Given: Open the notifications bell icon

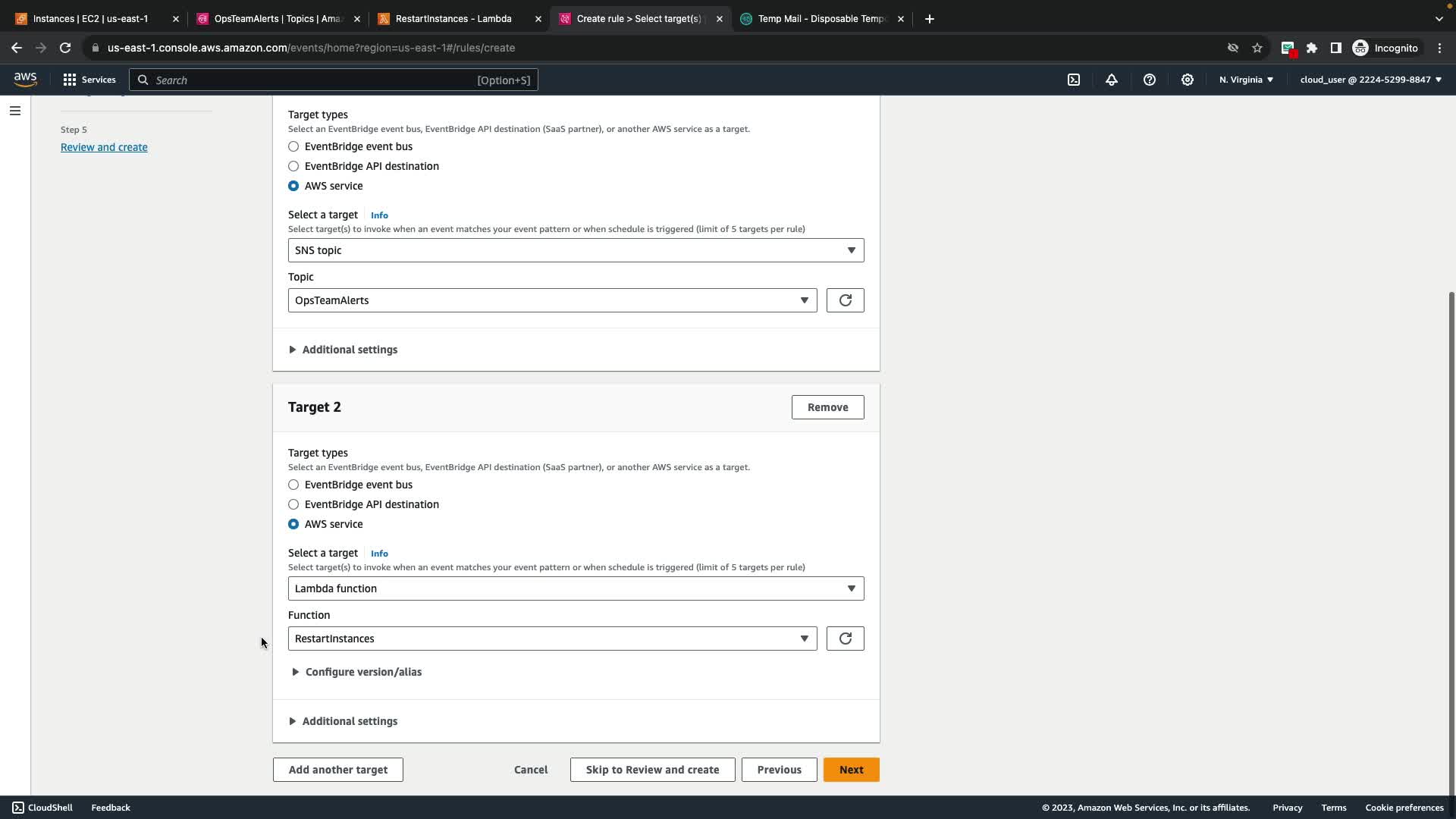Looking at the screenshot, I should coord(1112,80).
